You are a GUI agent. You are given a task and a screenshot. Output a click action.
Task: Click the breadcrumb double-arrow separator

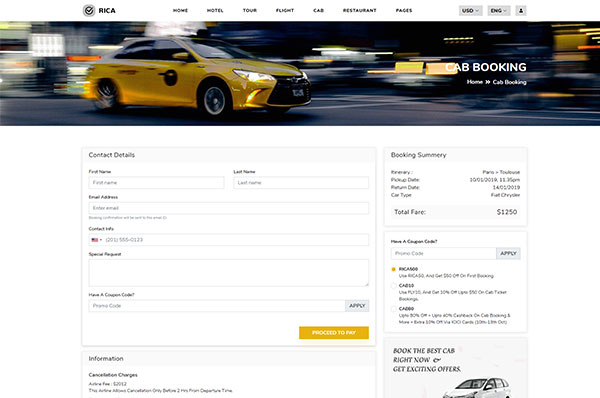point(488,82)
